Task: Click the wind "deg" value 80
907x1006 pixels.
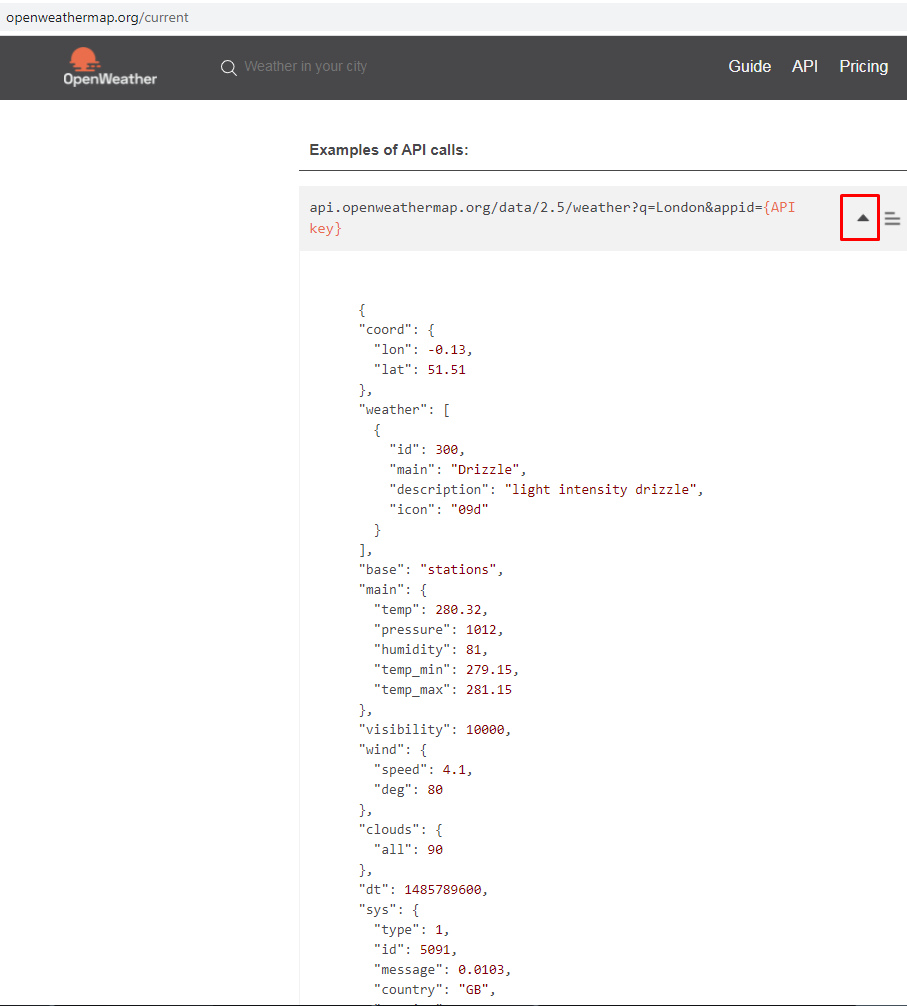Action: [x=435, y=790]
